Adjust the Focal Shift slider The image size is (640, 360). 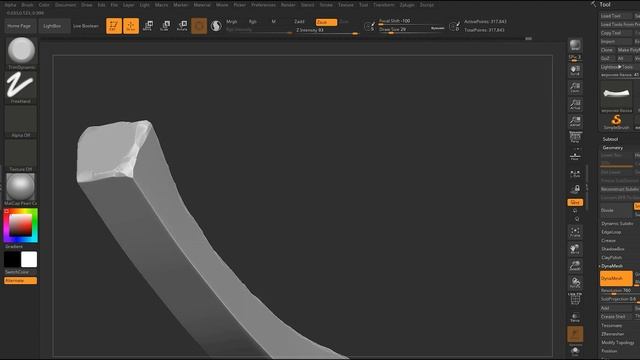click(411, 21)
